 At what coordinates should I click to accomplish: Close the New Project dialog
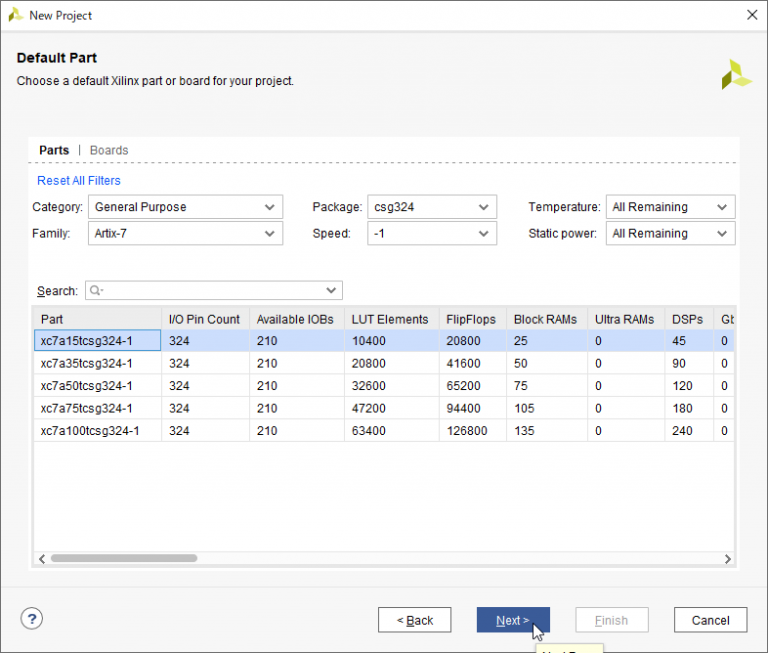(751, 15)
